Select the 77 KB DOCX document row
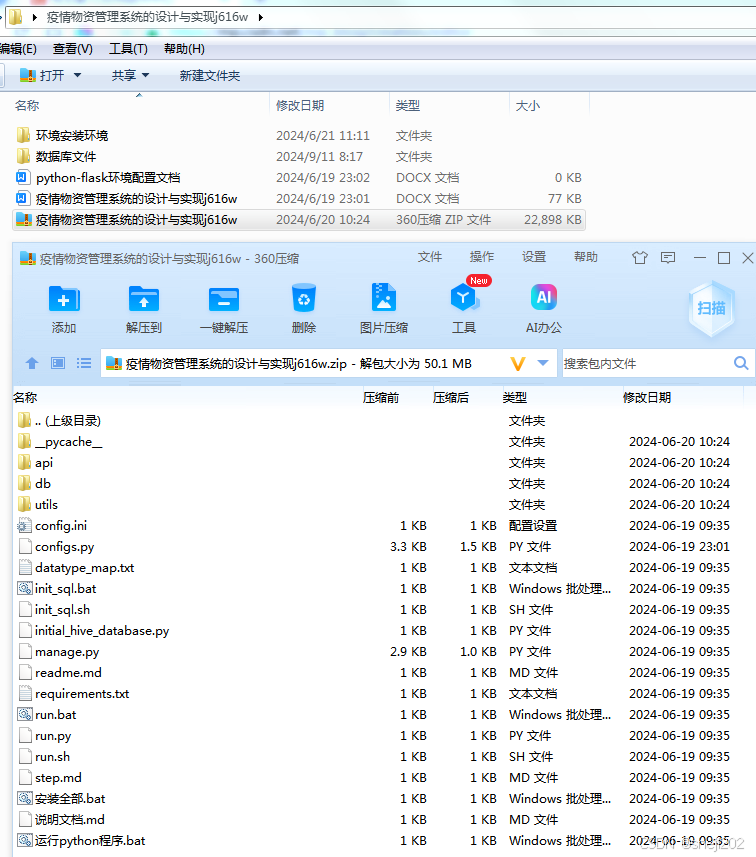 pos(299,198)
